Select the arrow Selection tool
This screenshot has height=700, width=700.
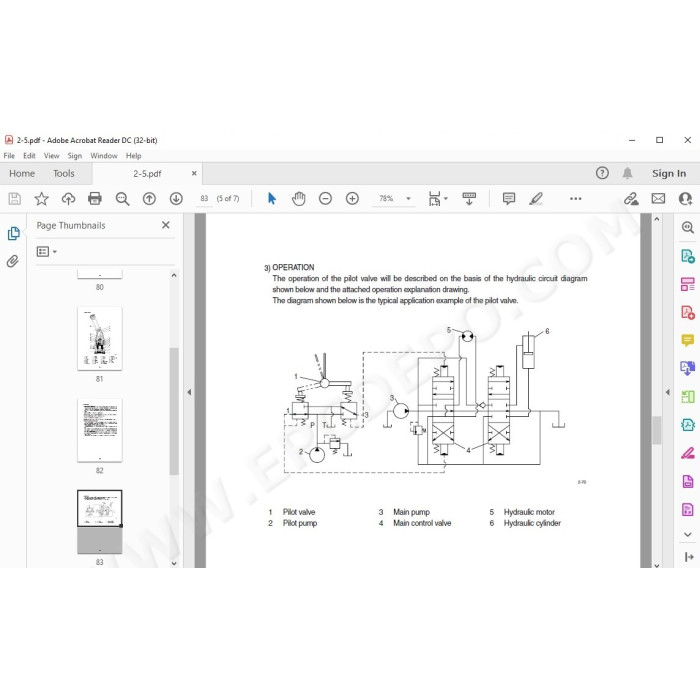(271, 198)
